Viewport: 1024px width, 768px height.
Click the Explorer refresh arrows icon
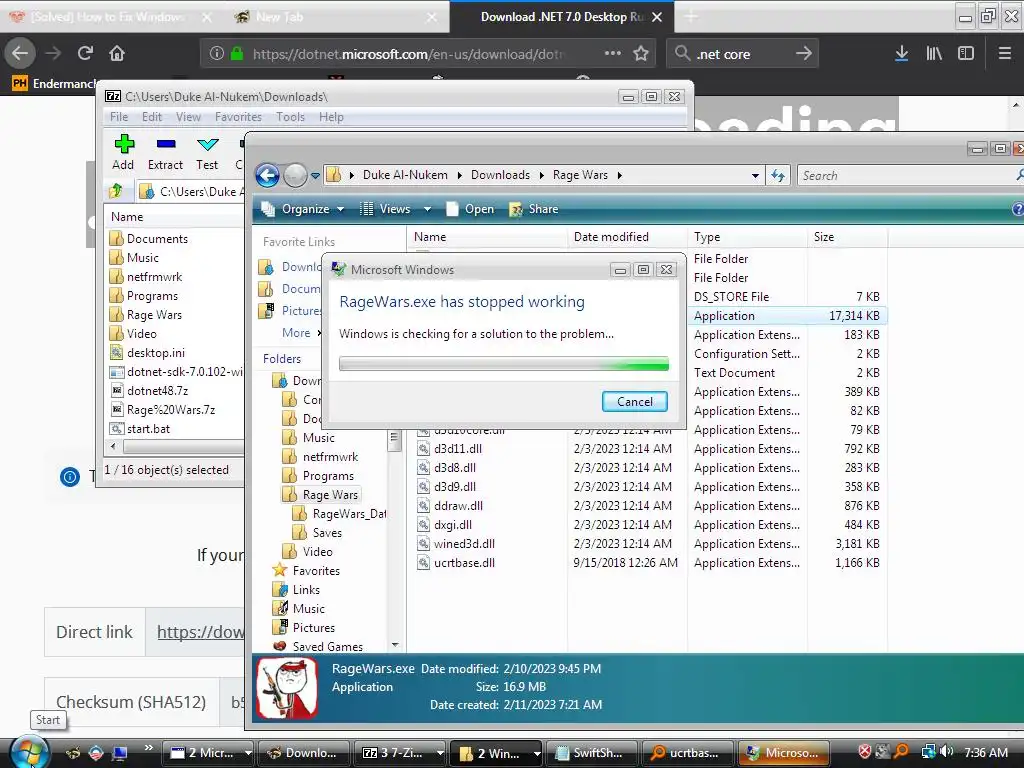click(x=778, y=175)
